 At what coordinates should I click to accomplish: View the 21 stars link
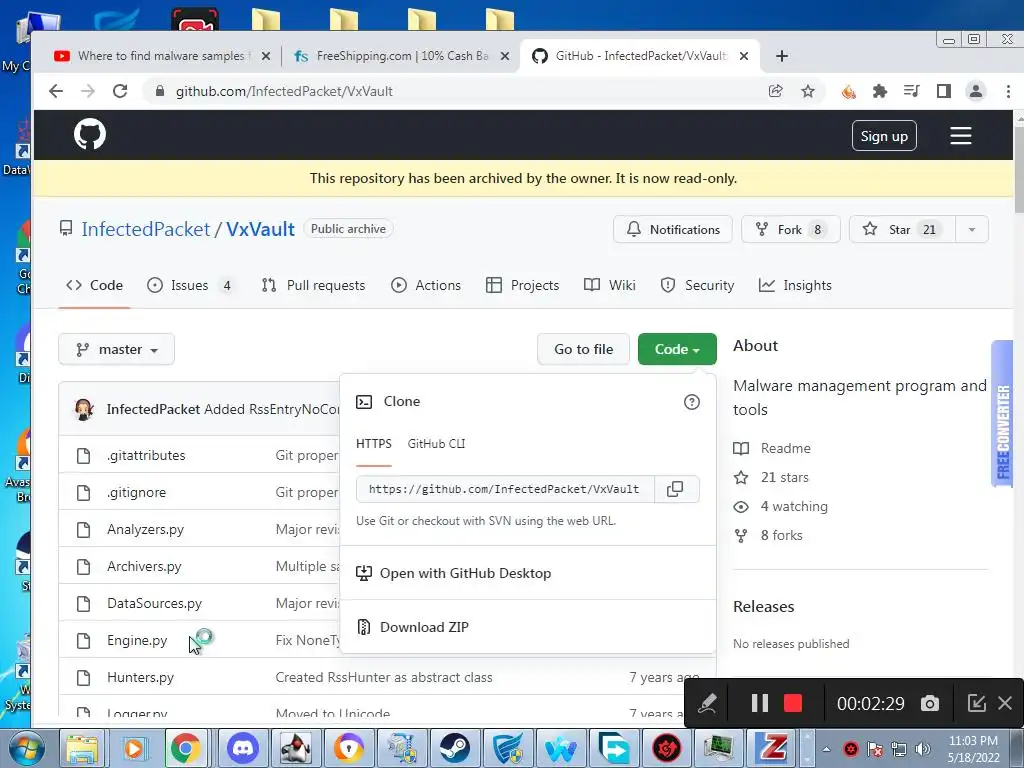[x=784, y=477]
